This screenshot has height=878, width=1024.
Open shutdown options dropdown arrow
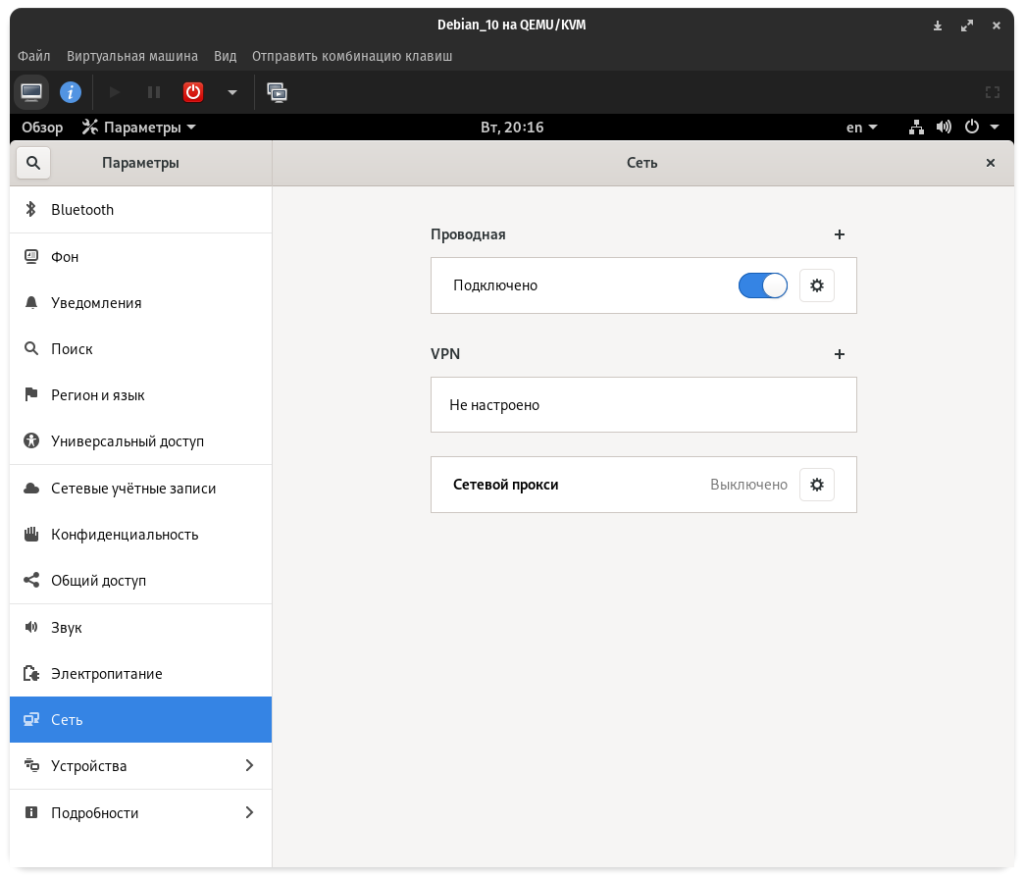tap(232, 92)
